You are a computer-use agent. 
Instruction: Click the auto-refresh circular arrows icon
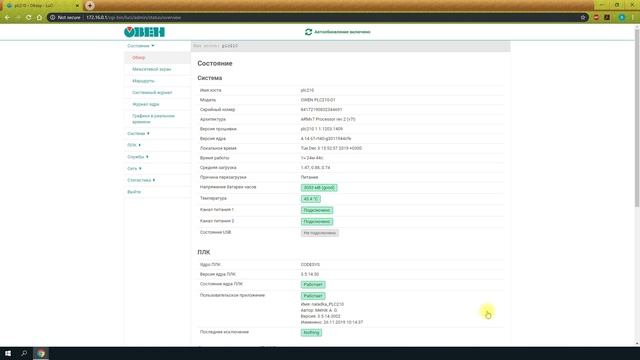[308, 32]
